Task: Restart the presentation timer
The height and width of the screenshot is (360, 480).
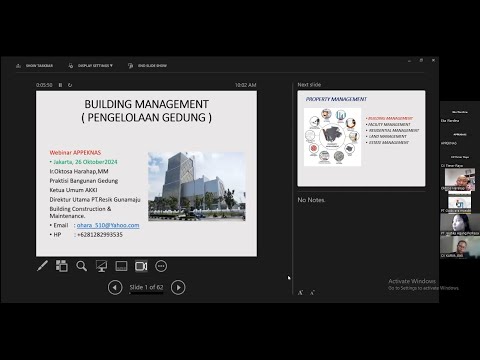Action: pos(70,85)
